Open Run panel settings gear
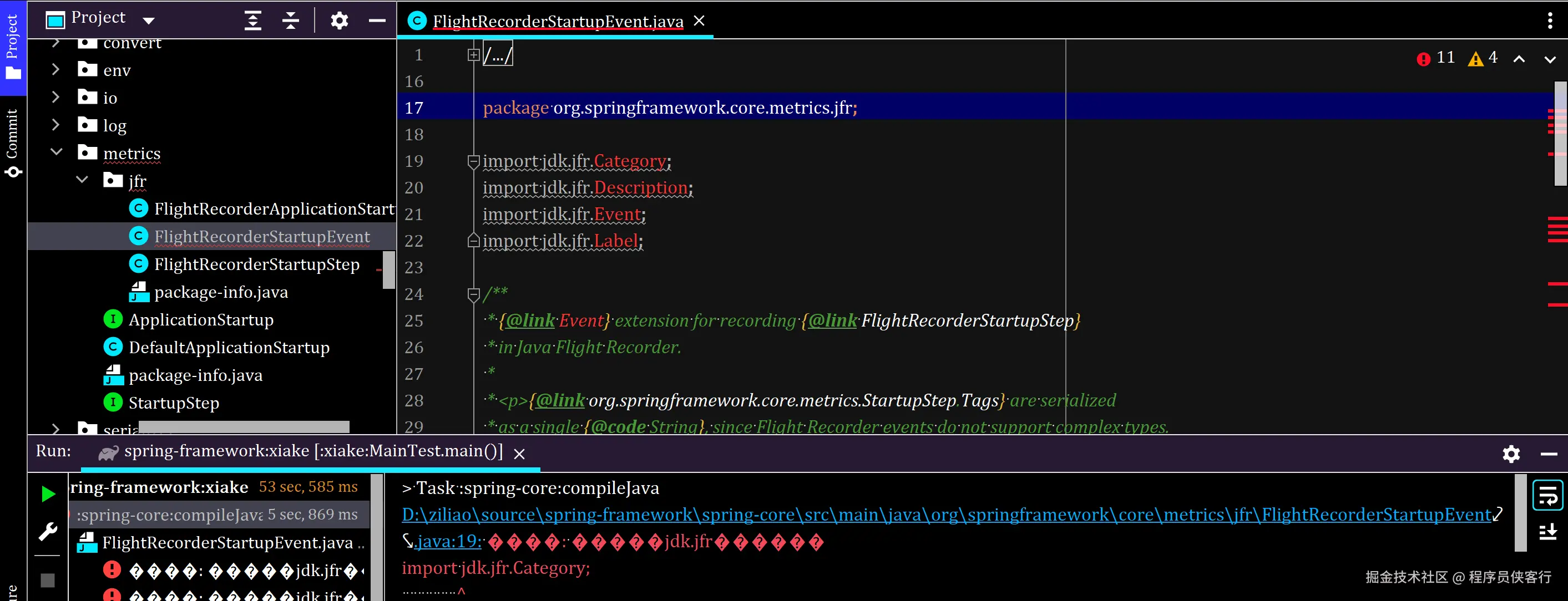Image resolution: width=1568 pixels, height=601 pixels. coord(1511,454)
